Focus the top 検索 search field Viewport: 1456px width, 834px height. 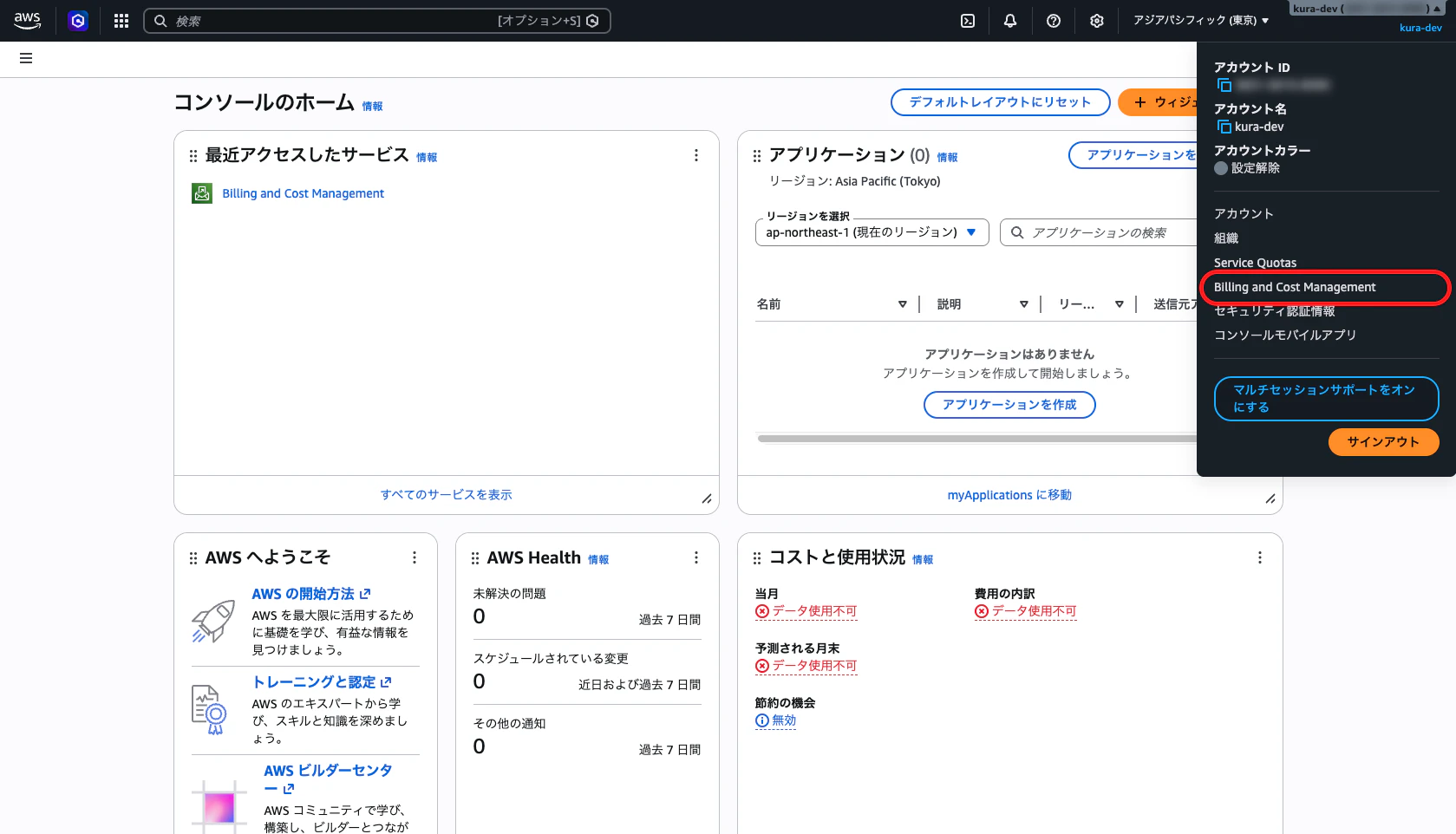pyautogui.click(x=377, y=21)
